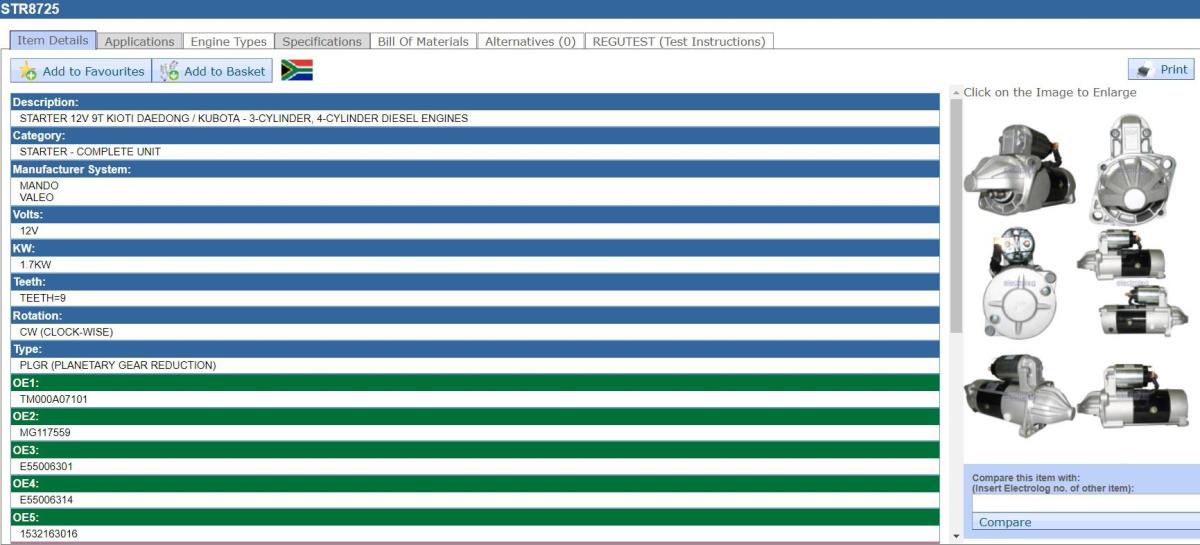Open the Bill Of Materials tab

coord(423,42)
